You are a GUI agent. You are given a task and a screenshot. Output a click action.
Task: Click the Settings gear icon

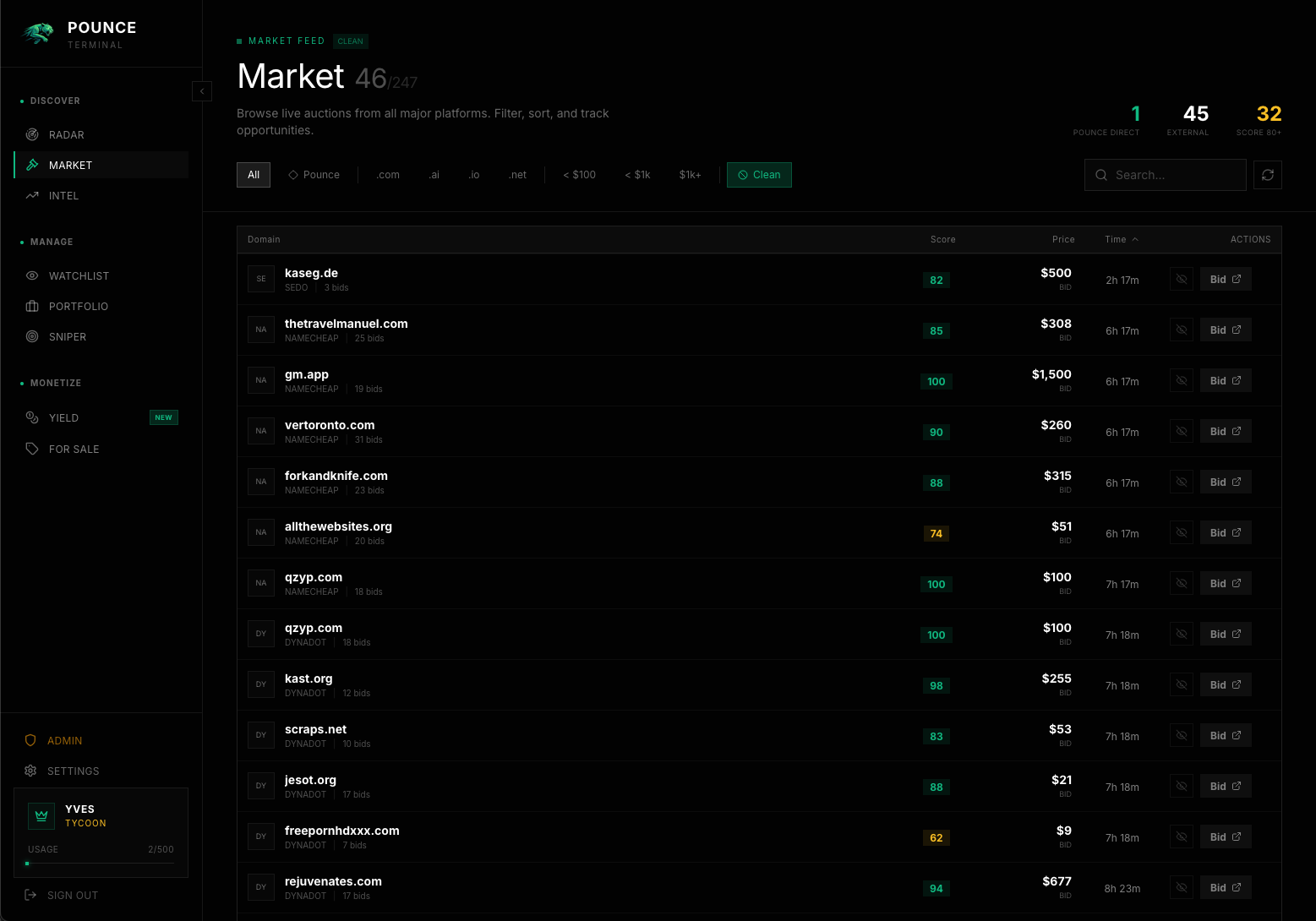(x=30, y=771)
